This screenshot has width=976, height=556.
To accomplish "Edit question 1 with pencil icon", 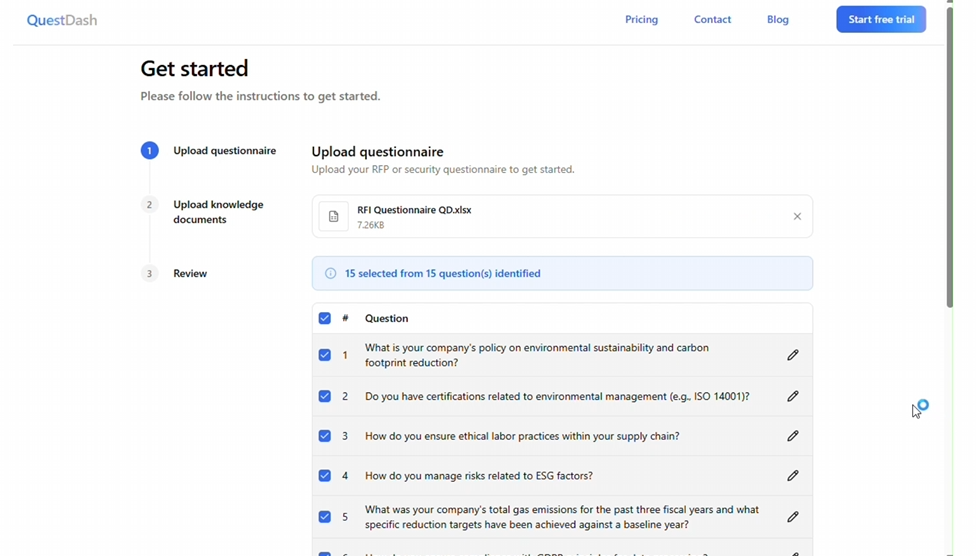I will click(792, 355).
